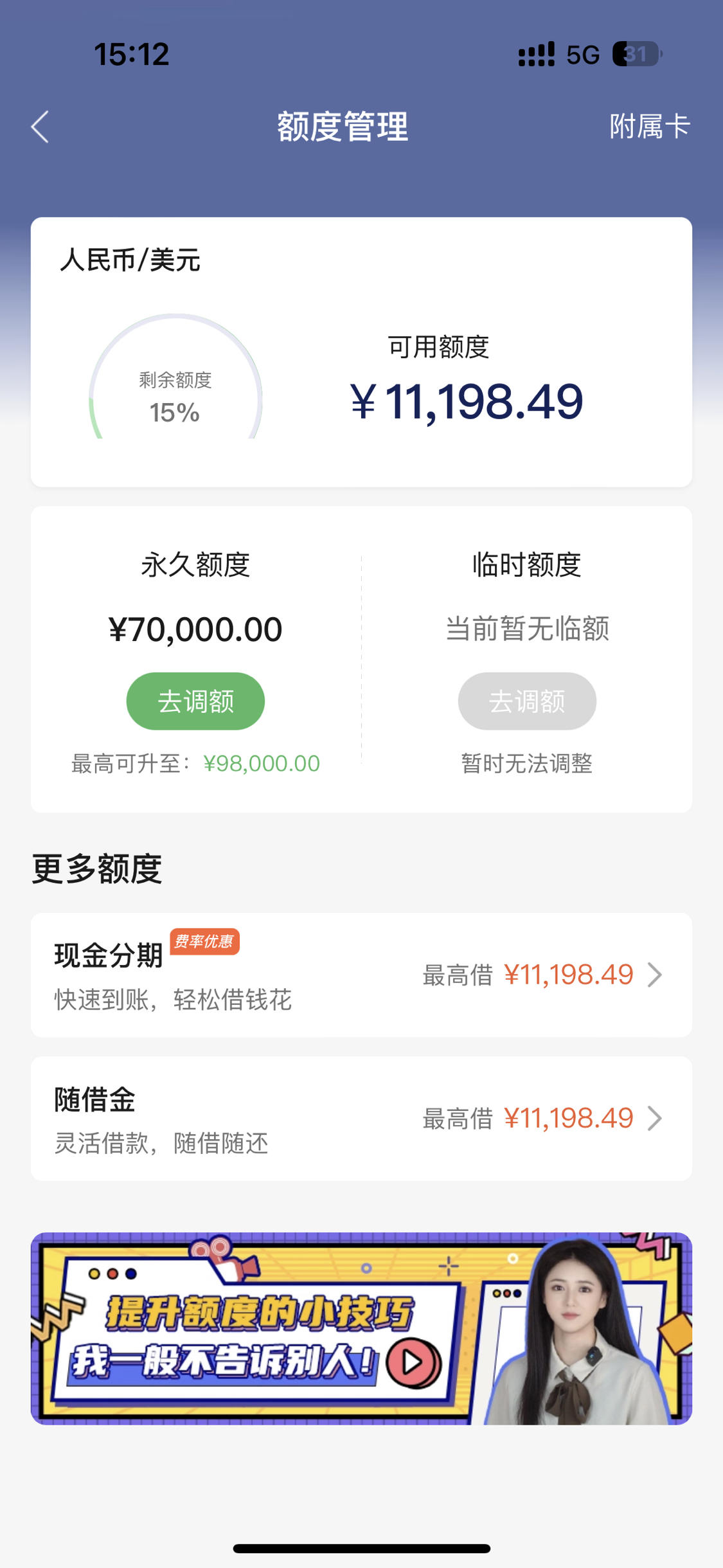Tap the 最高借 amount in 现金分期
Screen dimensions: 723x1568
(x=569, y=975)
